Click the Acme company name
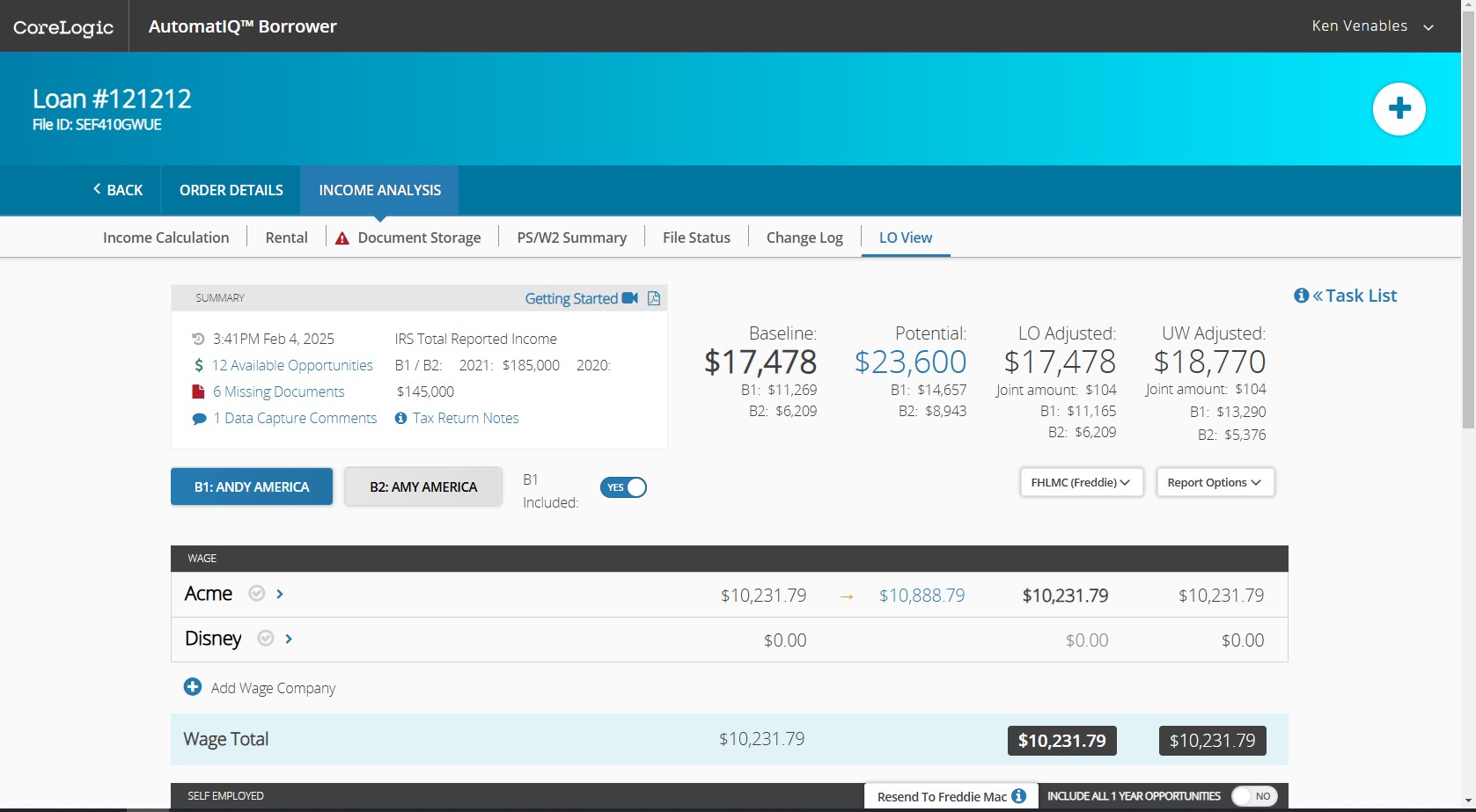Screen dimensions: 1476x812 tap(208, 594)
